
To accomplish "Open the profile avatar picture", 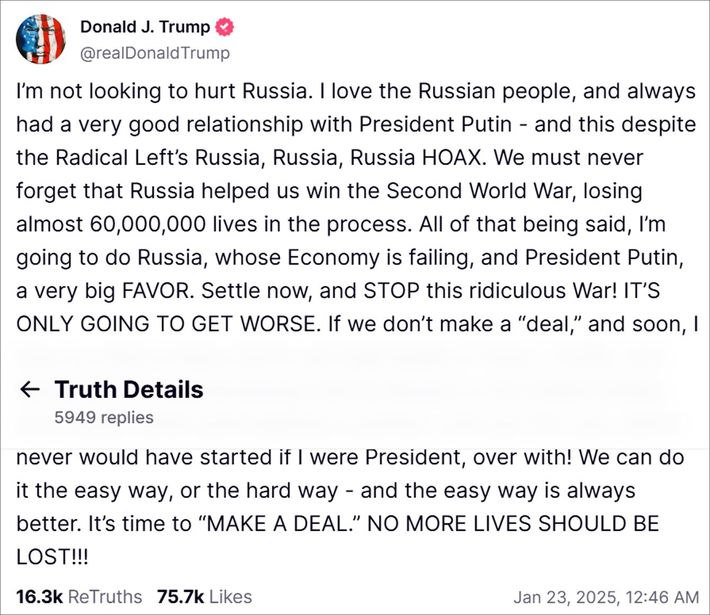I will 40,39.
